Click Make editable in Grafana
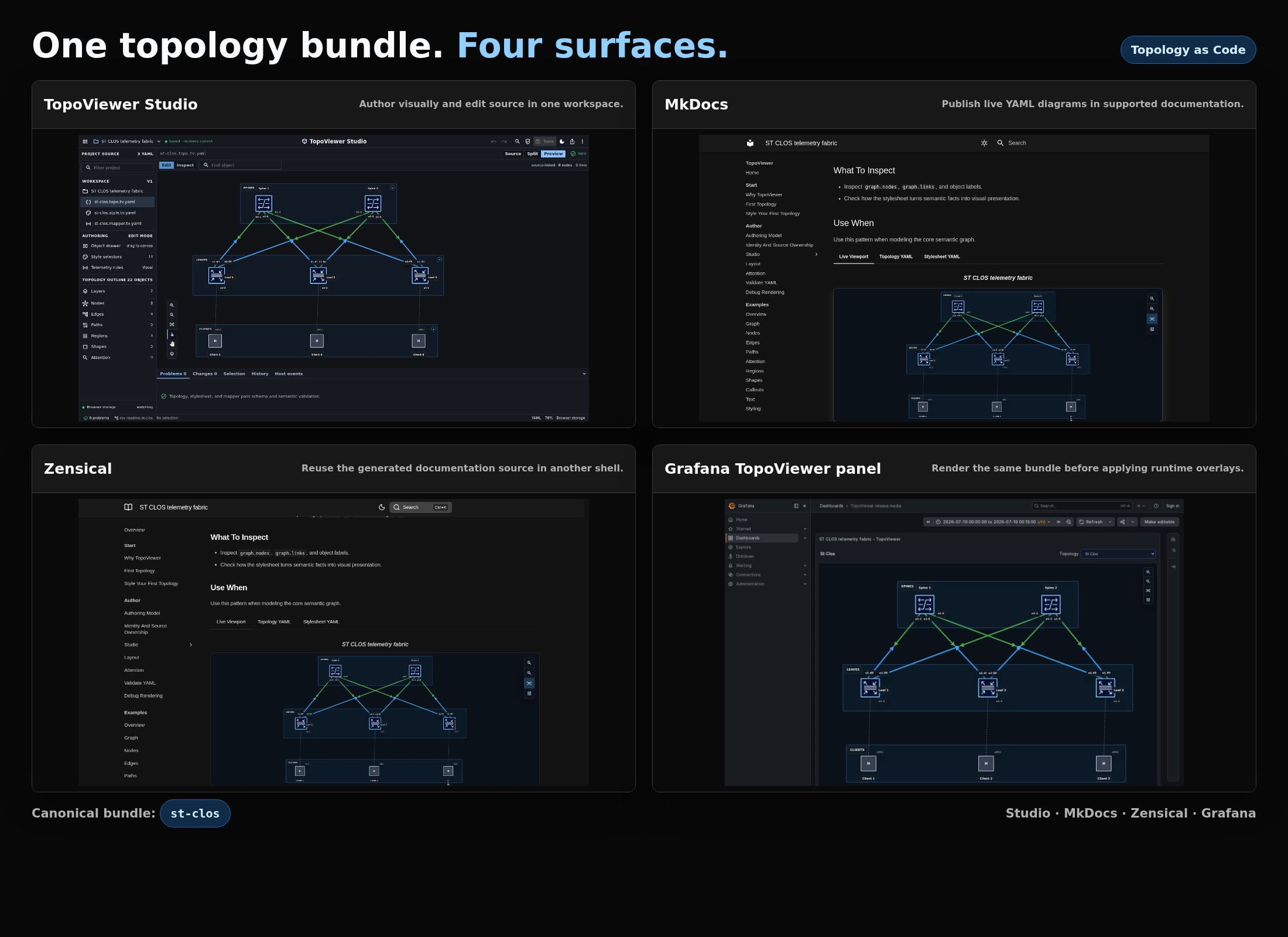Image resolution: width=1288 pixels, height=937 pixels. pos(1159,522)
